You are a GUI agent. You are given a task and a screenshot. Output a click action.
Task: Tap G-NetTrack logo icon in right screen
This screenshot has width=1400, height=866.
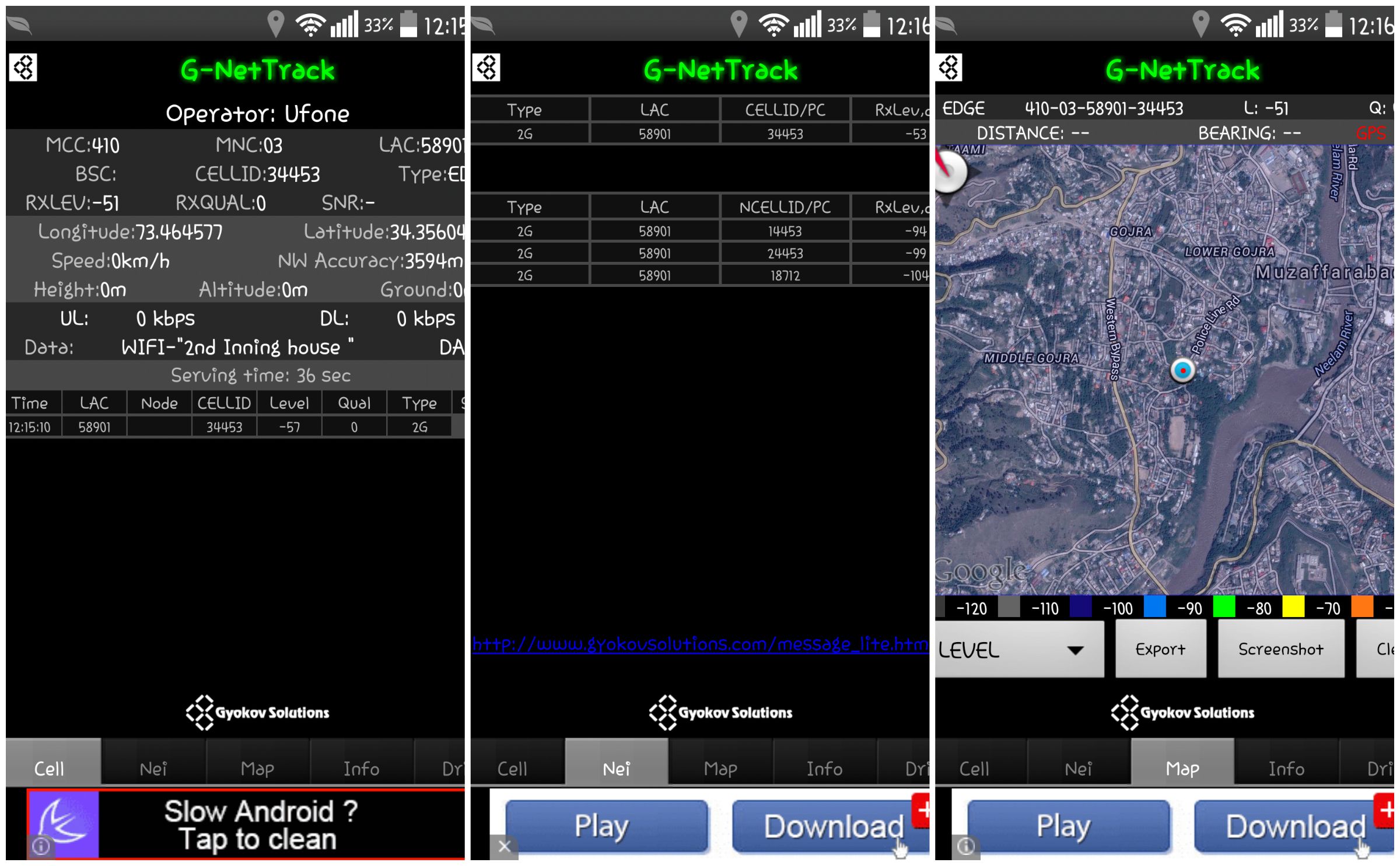(949, 68)
